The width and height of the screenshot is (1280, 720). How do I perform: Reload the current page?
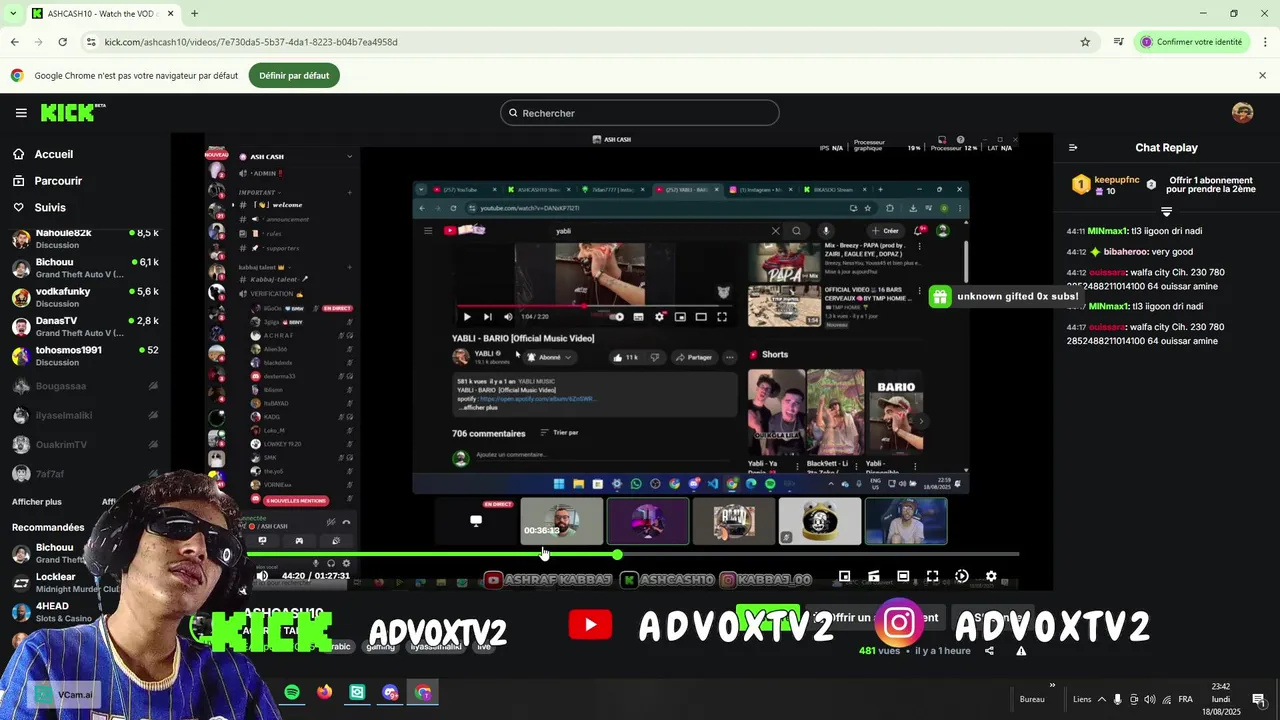pyautogui.click(x=62, y=42)
